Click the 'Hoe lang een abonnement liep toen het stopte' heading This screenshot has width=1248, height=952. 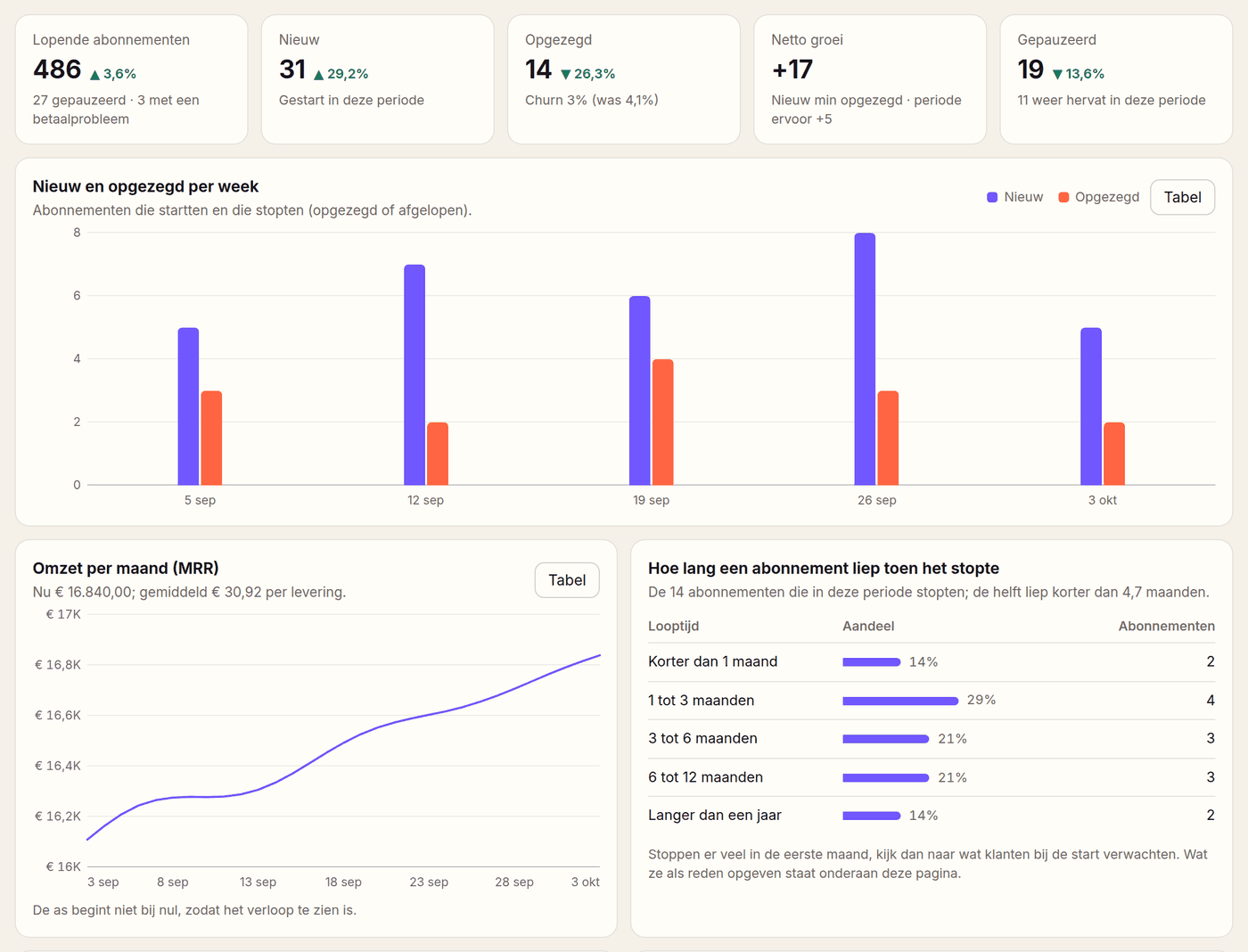[824, 569]
